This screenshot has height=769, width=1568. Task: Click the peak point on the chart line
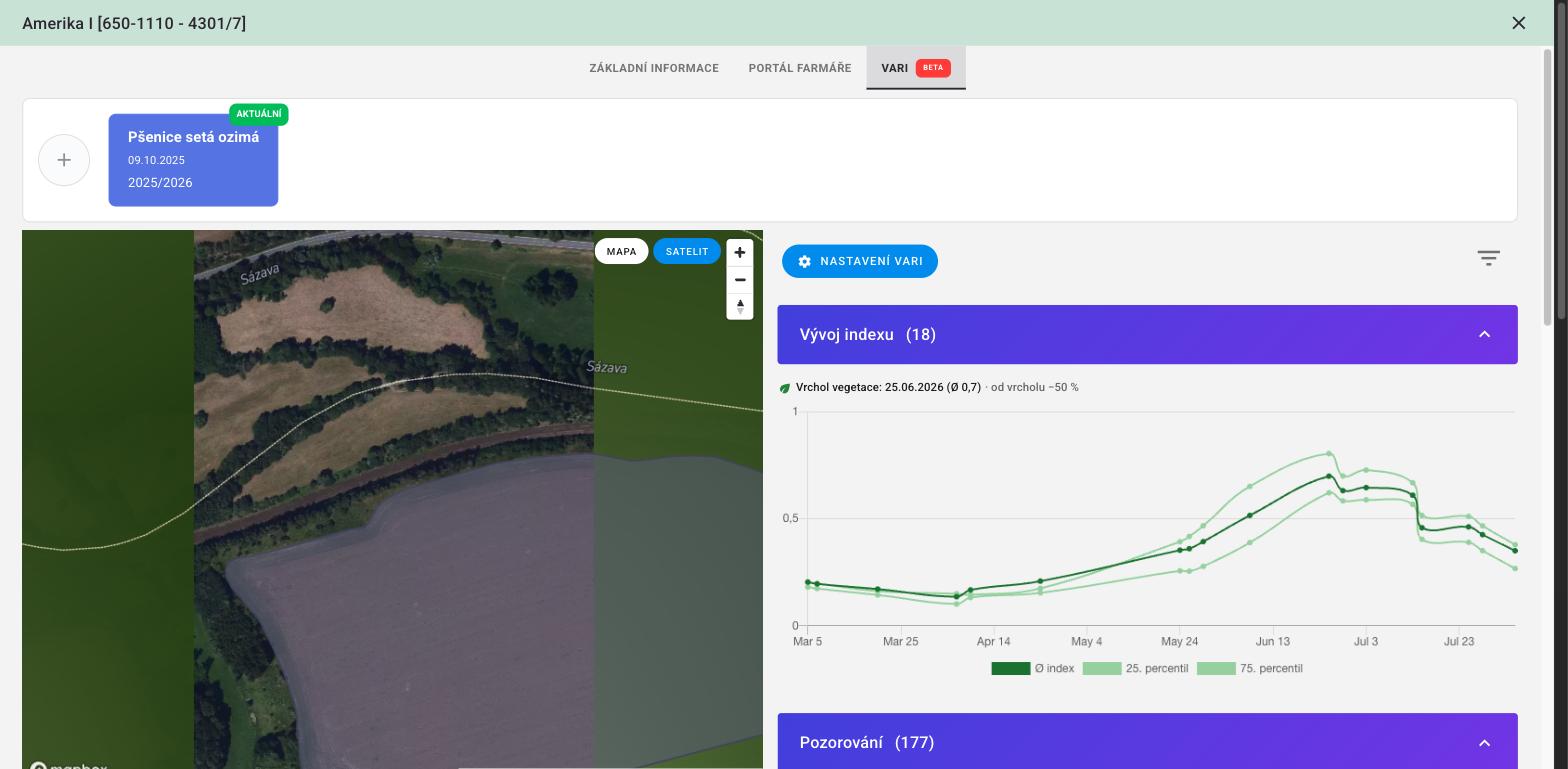1329,476
